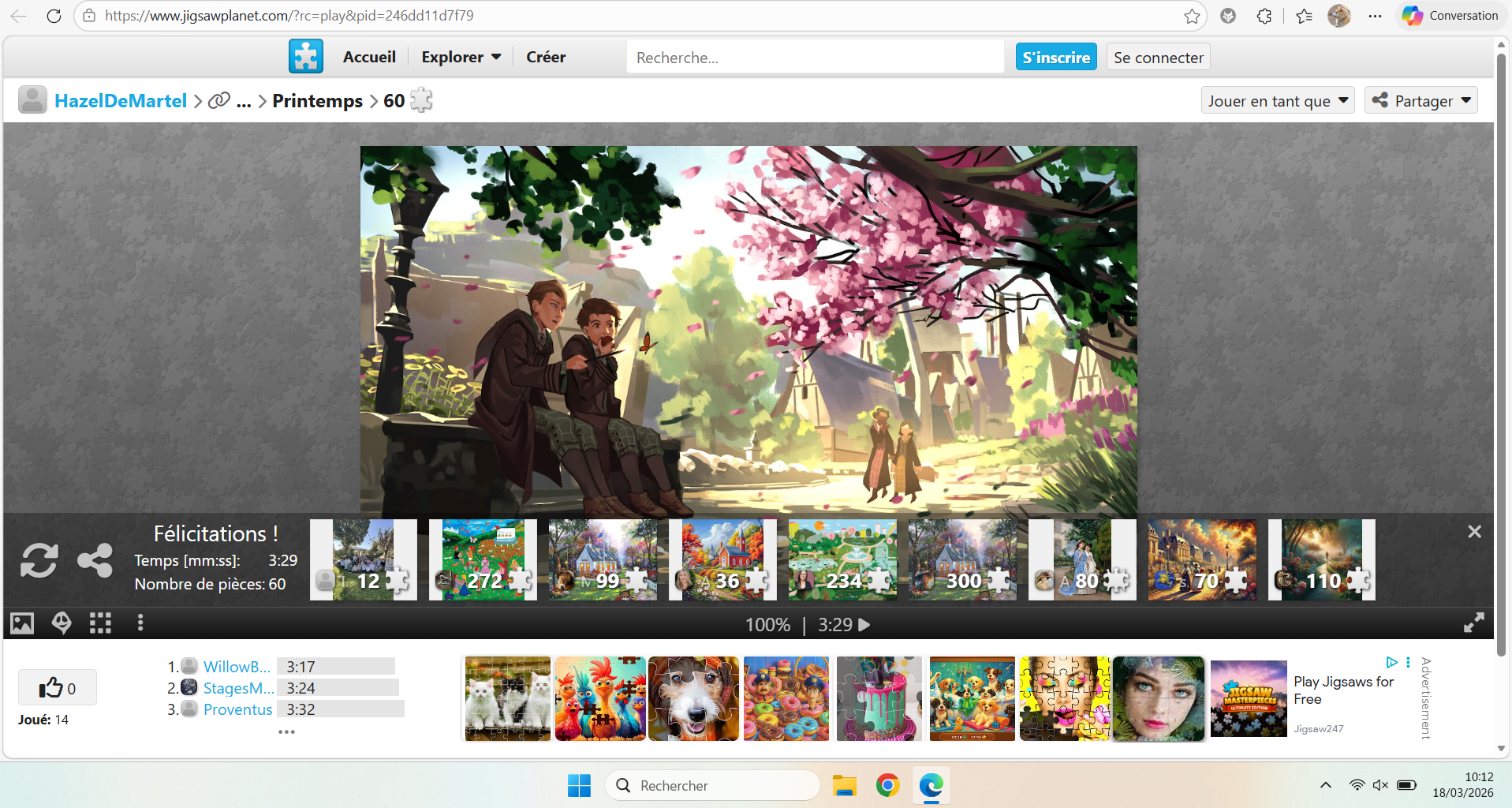Open the browser extensions puzzle icon
1512x808 pixels.
(x=1264, y=16)
